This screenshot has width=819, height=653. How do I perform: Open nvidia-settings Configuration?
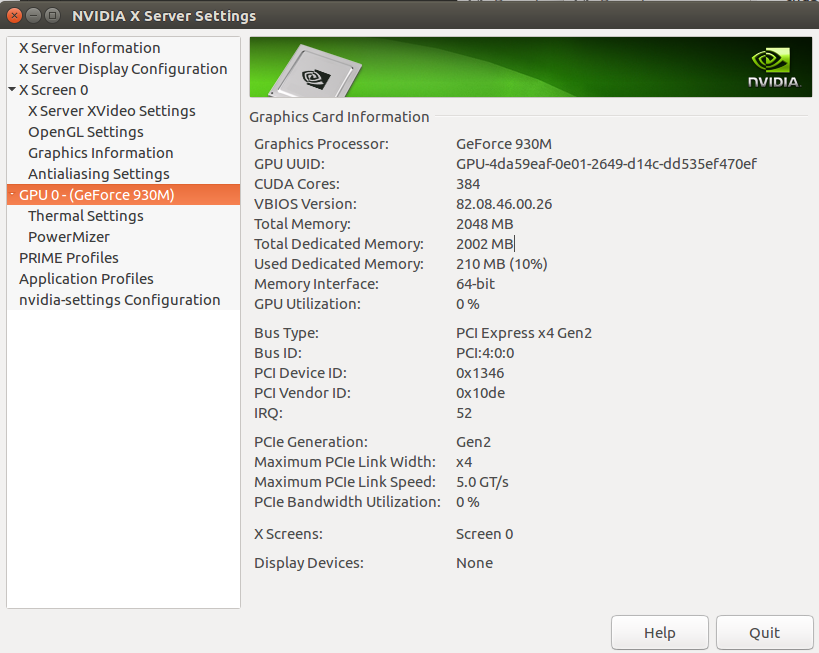(x=119, y=299)
